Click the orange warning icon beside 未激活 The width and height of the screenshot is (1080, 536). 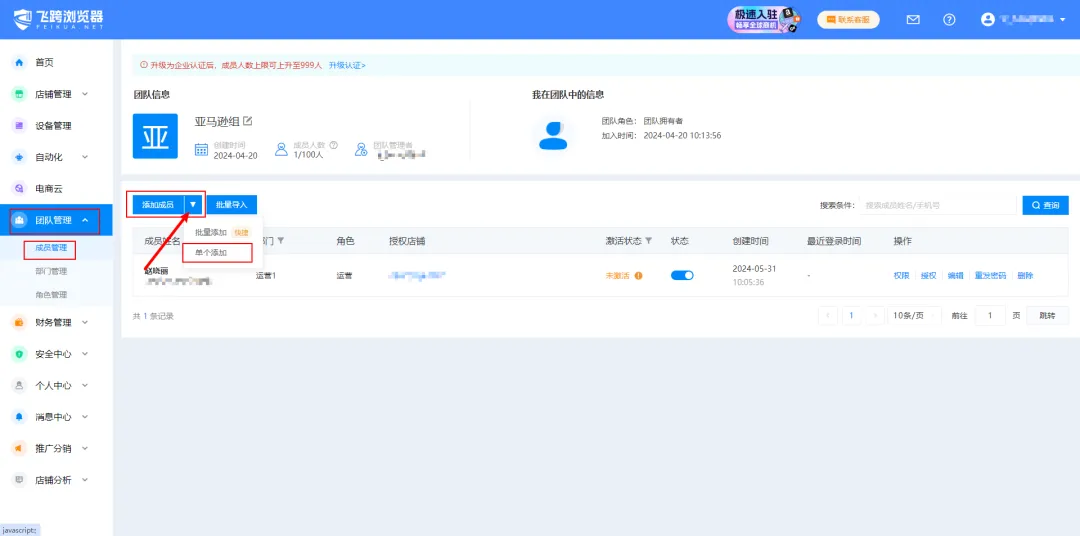[638, 276]
